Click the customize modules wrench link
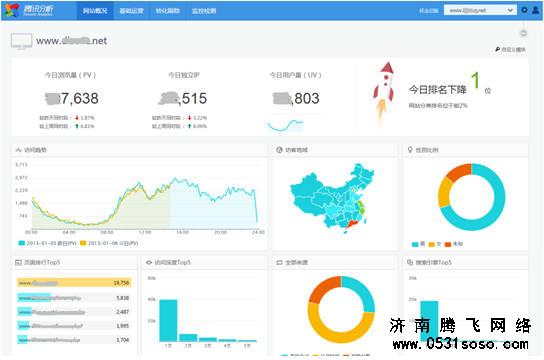544x360 pixels. (510, 50)
